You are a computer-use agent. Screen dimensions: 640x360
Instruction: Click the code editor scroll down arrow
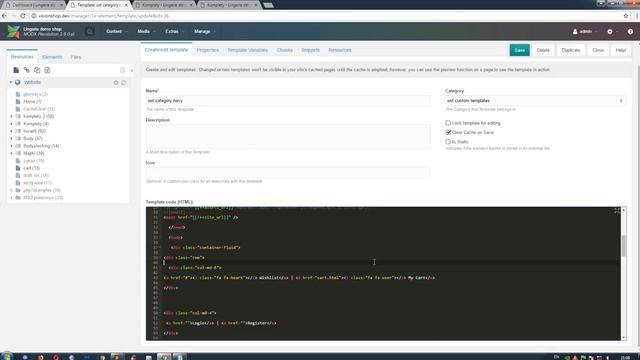[623, 338]
